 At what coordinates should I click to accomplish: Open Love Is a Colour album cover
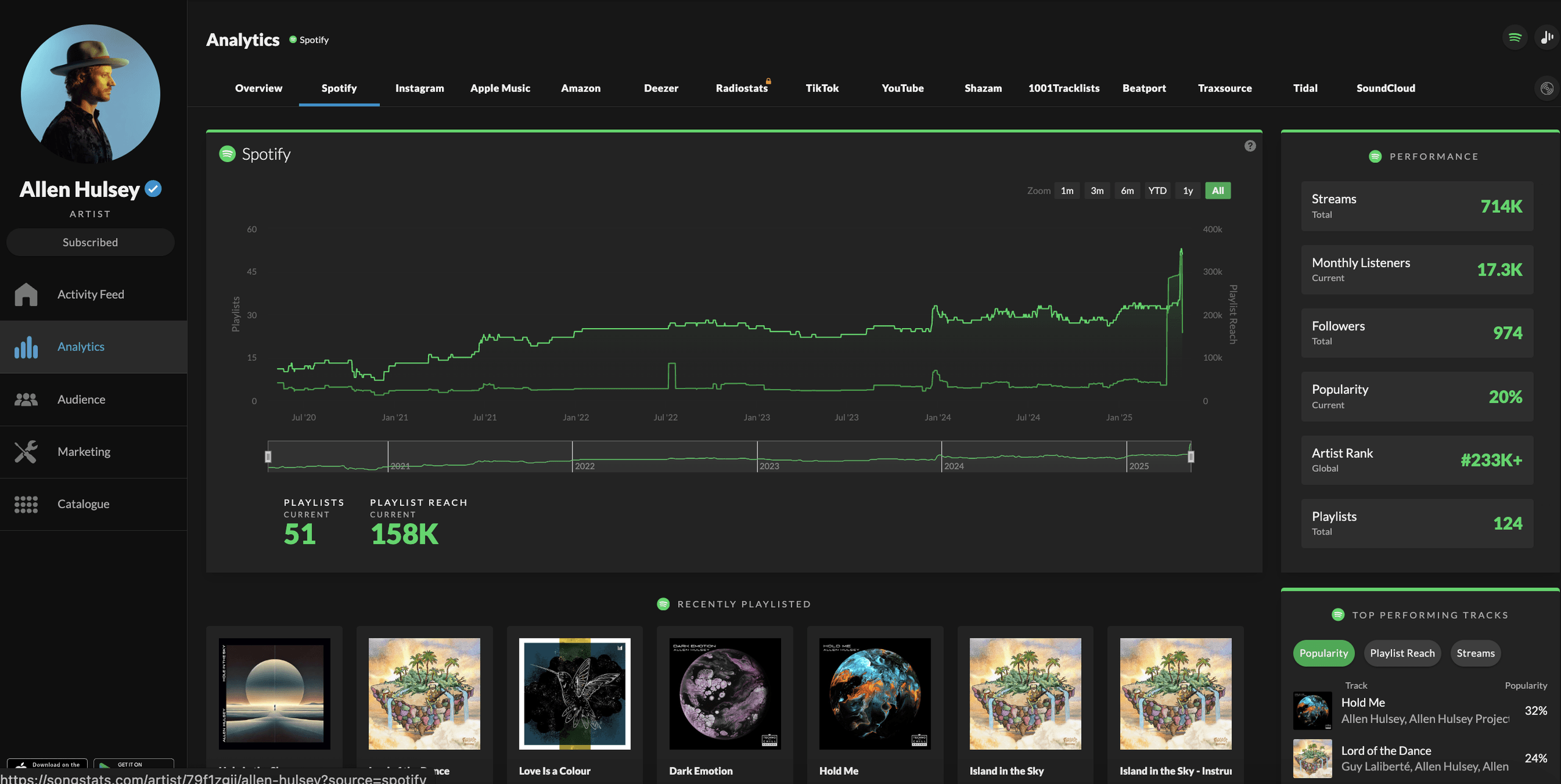point(574,694)
